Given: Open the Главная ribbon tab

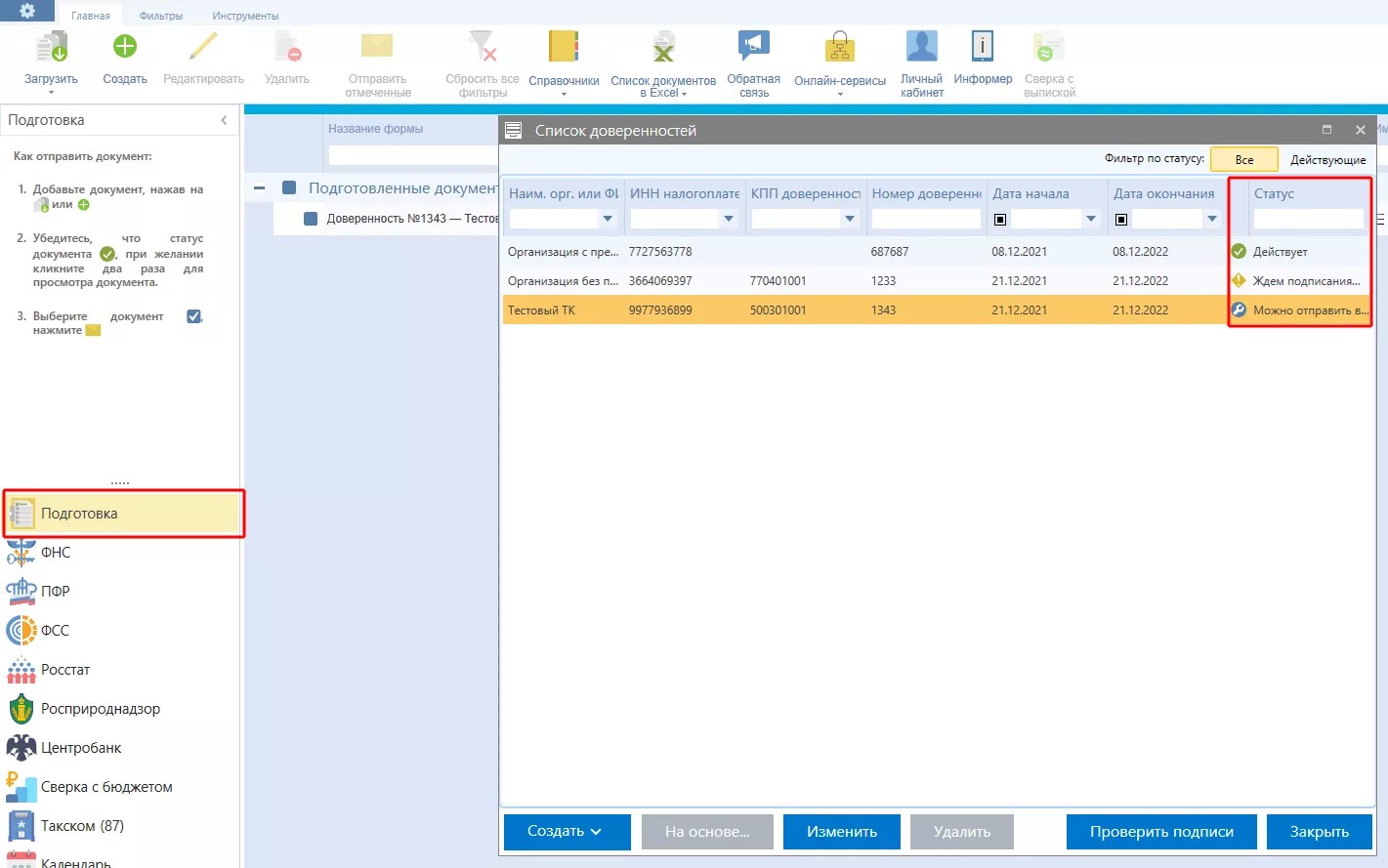Looking at the screenshot, I should click(x=91, y=16).
